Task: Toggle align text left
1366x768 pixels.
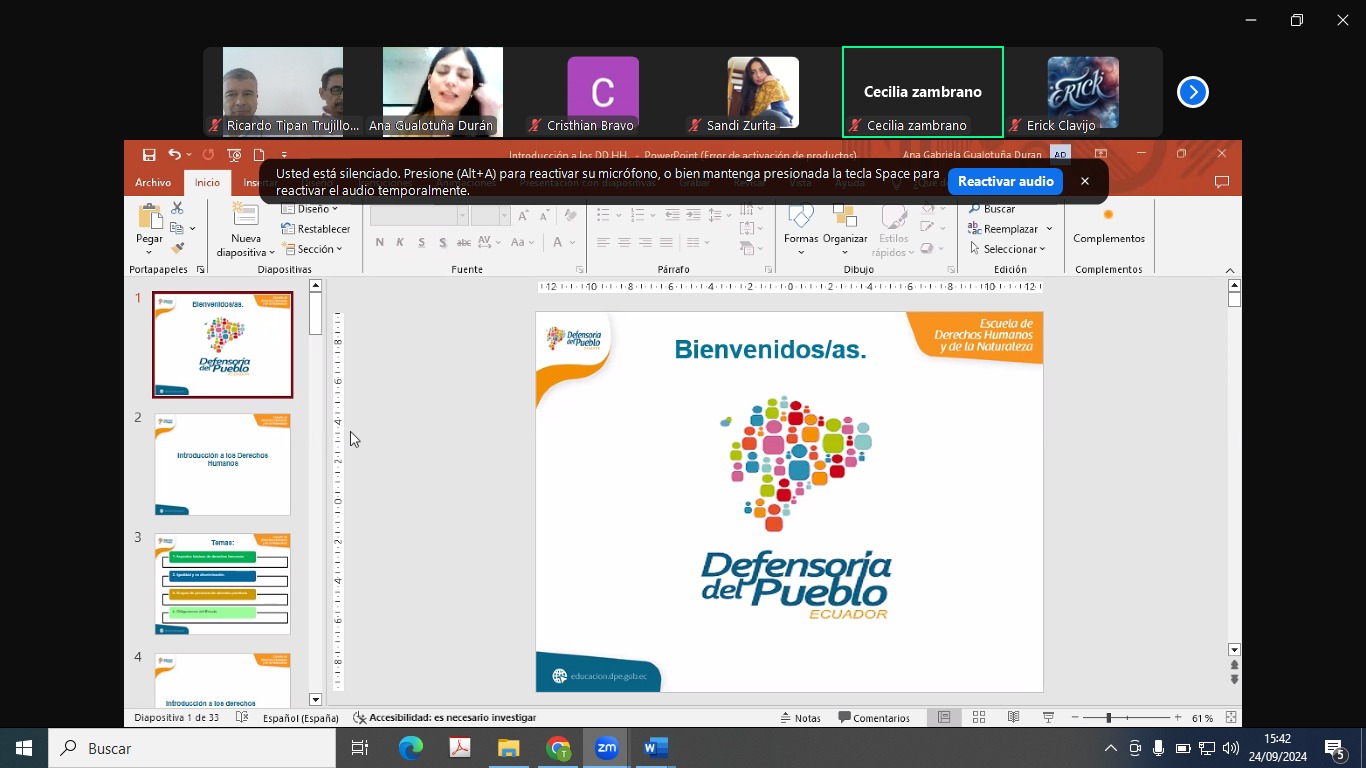Action: (x=603, y=242)
